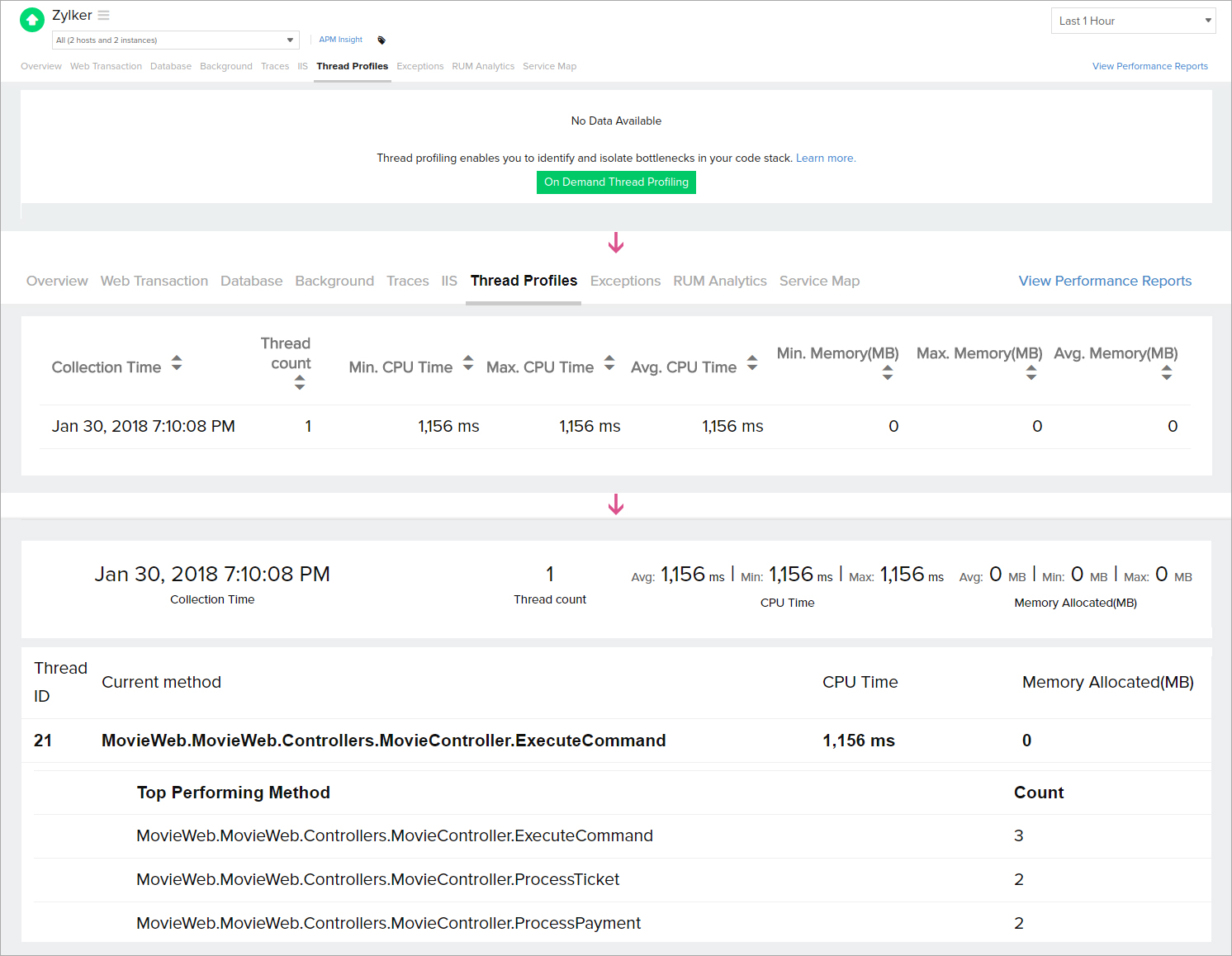Open the enlarged Exceptions tab

pos(625,281)
